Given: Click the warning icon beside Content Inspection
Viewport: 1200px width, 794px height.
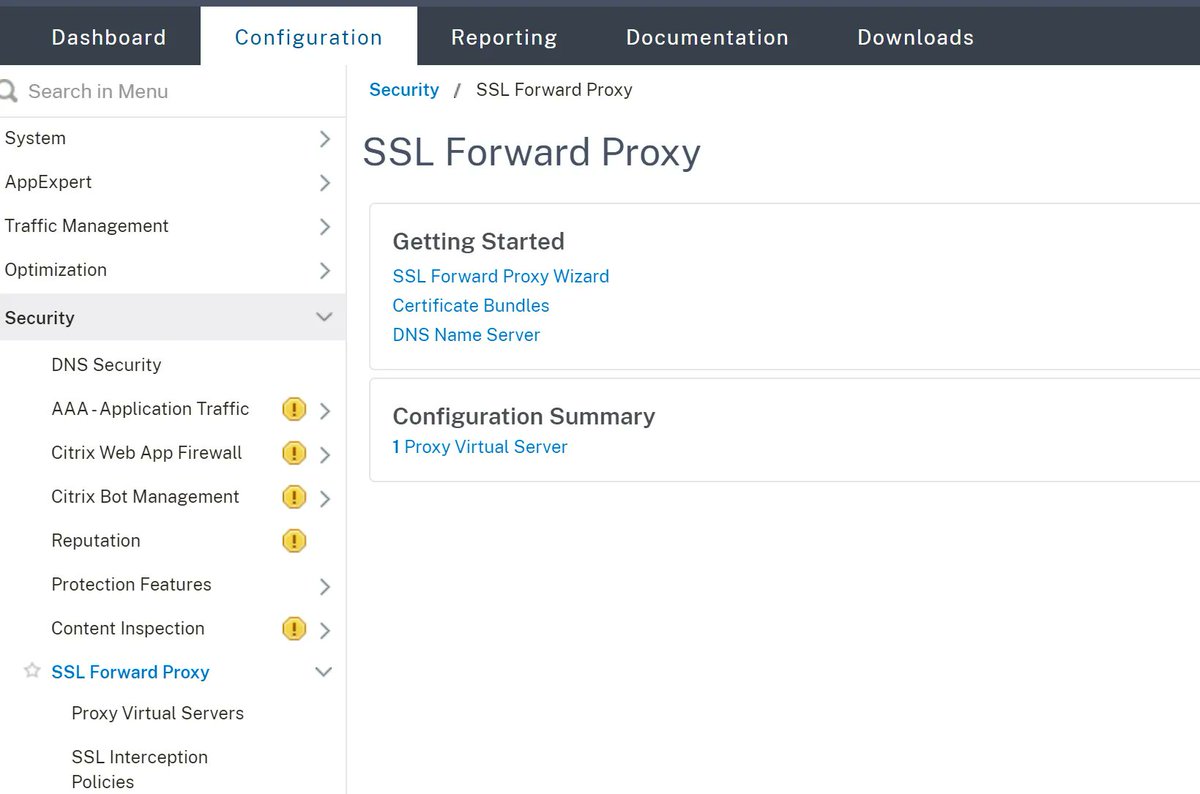Looking at the screenshot, I should point(294,629).
